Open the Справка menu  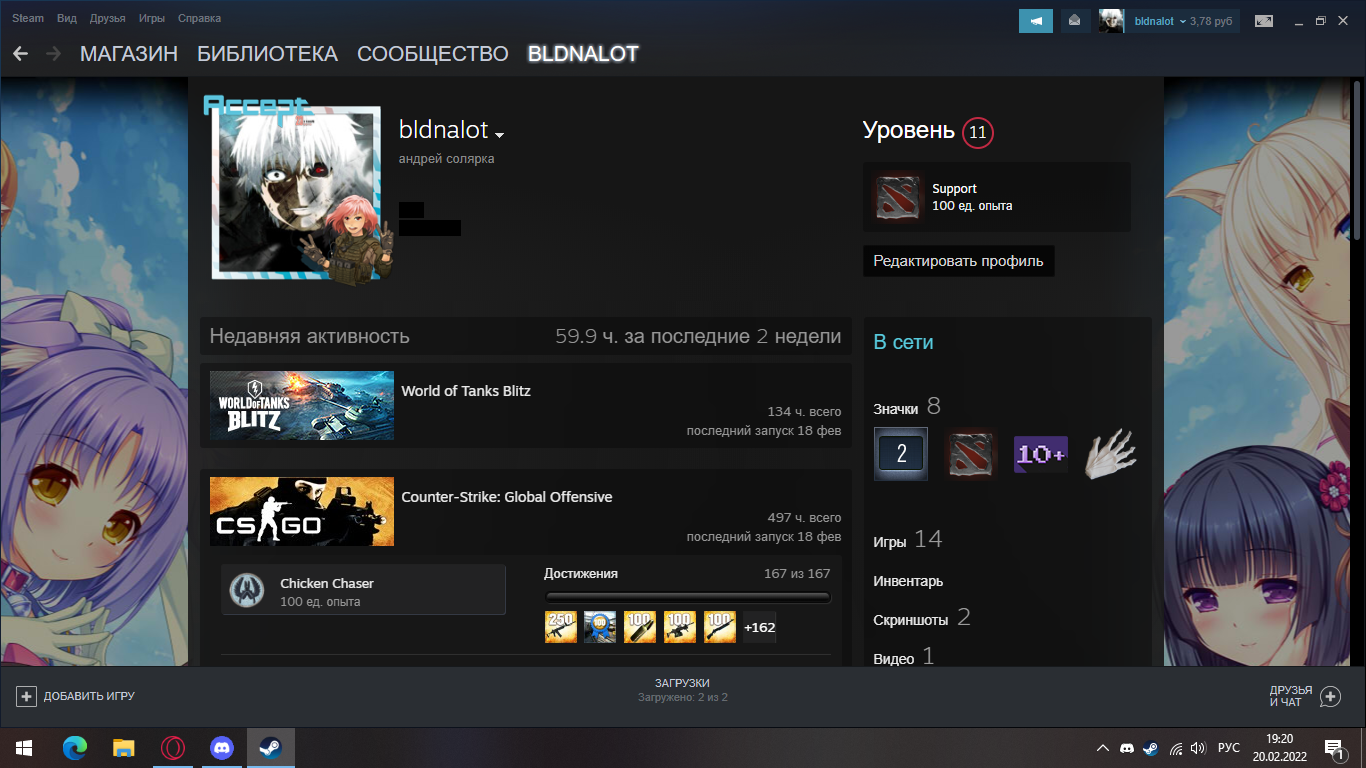pos(199,19)
